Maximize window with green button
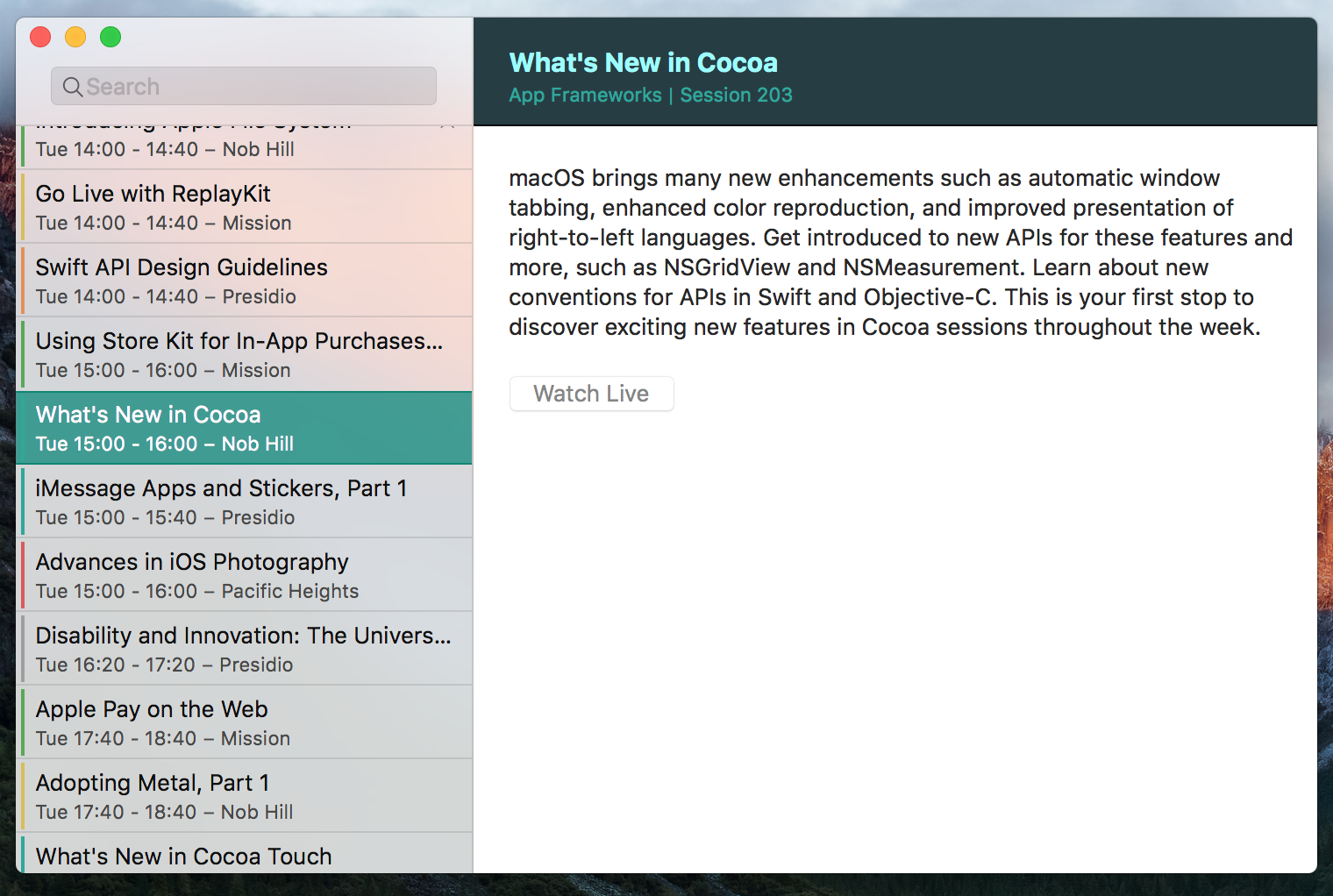The image size is (1333, 896). (110, 37)
